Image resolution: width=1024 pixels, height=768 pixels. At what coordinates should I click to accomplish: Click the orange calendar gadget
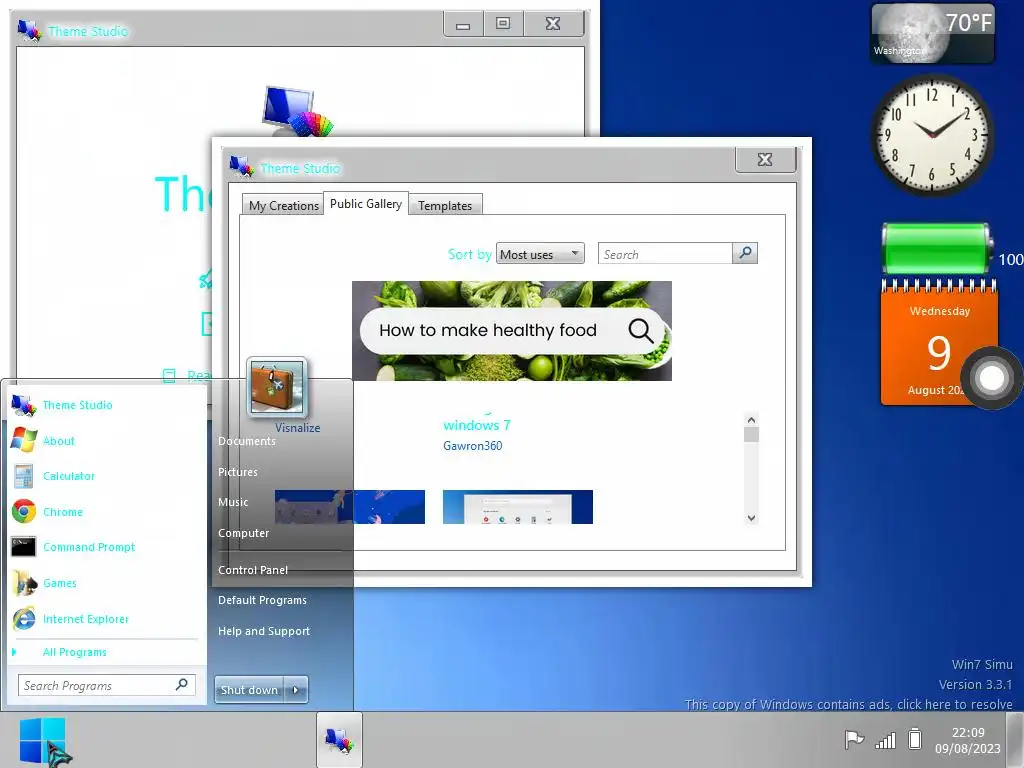pos(938,343)
